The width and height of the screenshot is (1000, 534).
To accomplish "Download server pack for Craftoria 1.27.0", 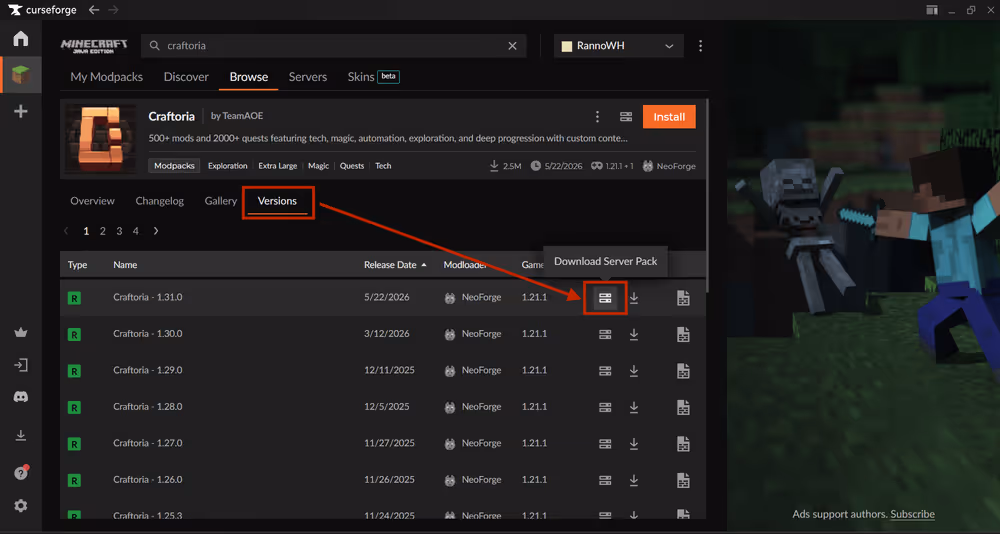I will click(x=605, y=443).
